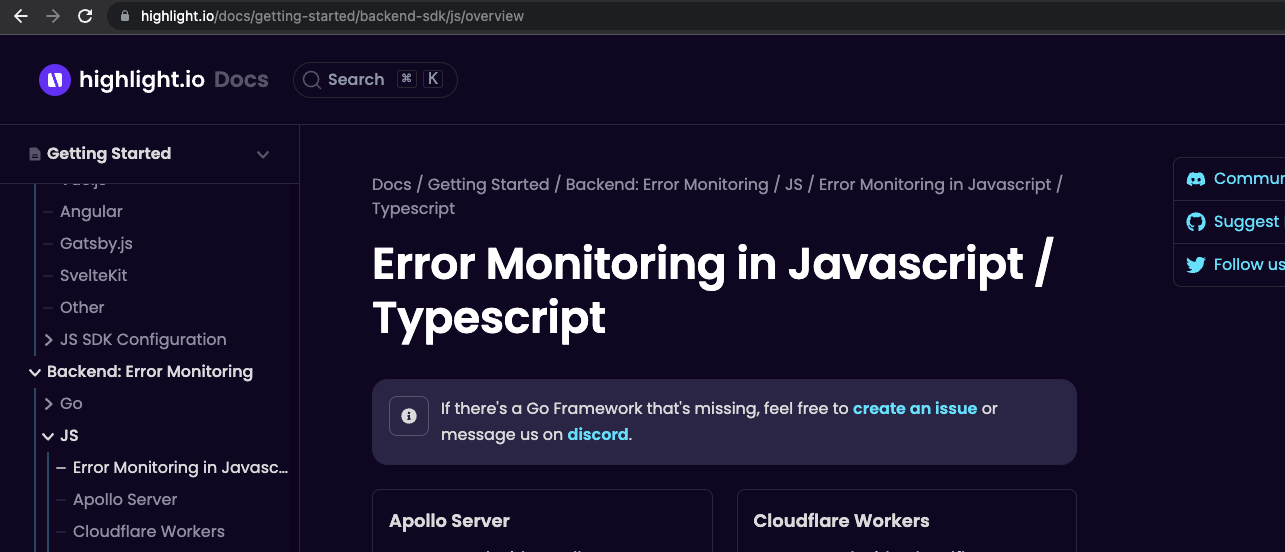Viewport: 1285px width, 552px height.
Task: Click the info icon in the notice box
Action: click(408, 416)
